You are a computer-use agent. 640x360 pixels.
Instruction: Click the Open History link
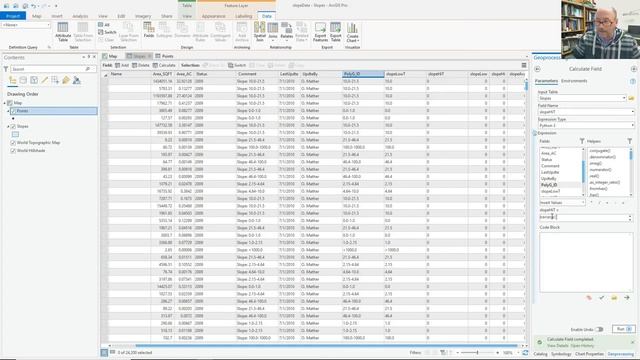click(x=582, y=346)
